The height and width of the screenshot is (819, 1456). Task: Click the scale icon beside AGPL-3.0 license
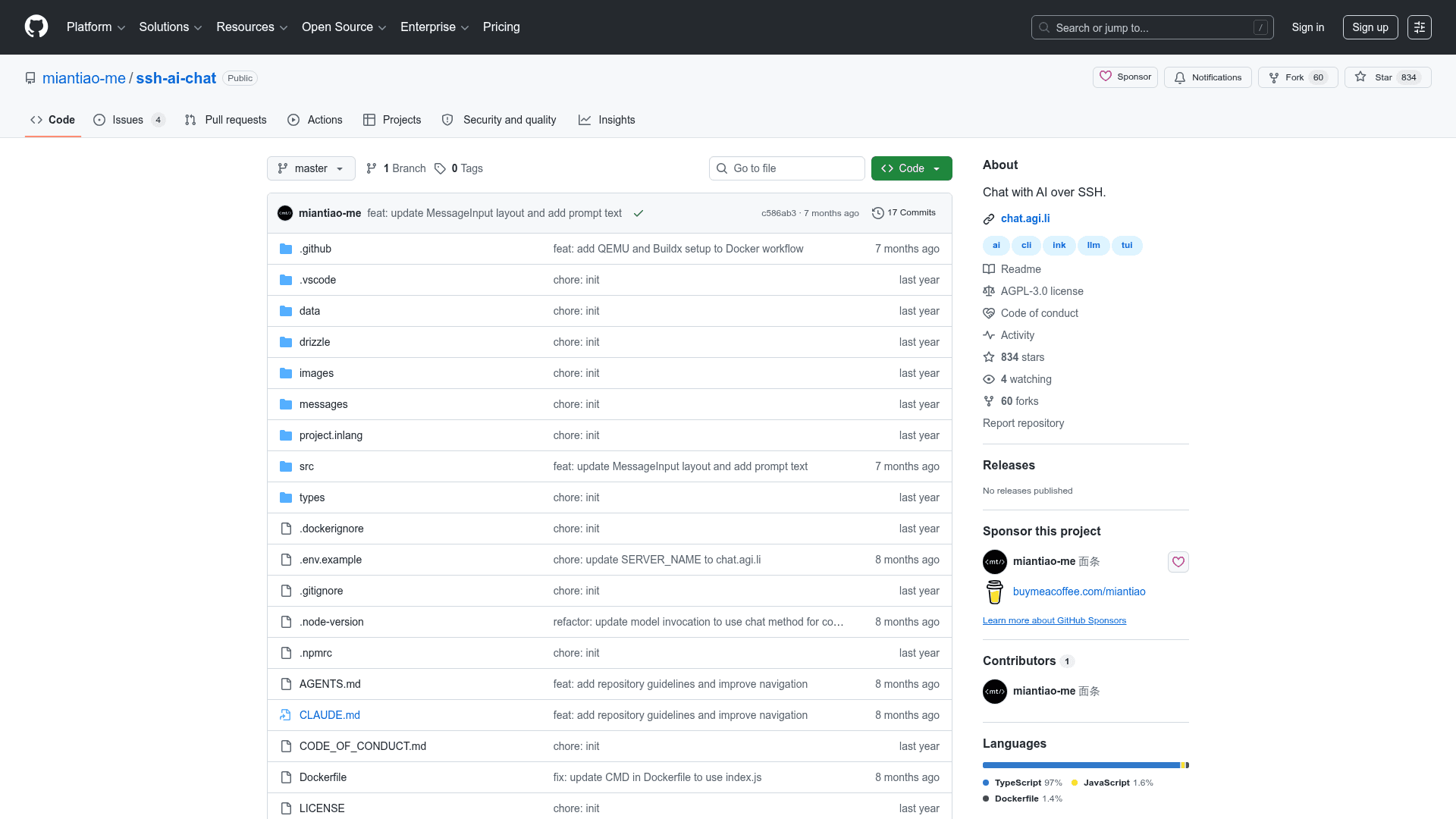(989, 291)
